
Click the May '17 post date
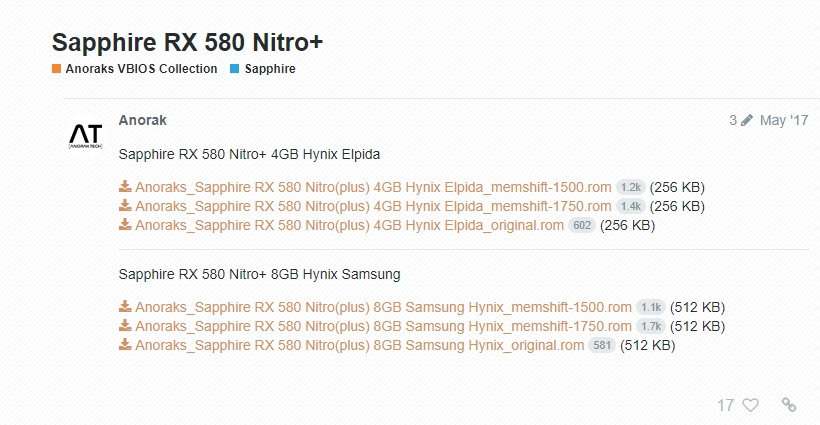784,120
